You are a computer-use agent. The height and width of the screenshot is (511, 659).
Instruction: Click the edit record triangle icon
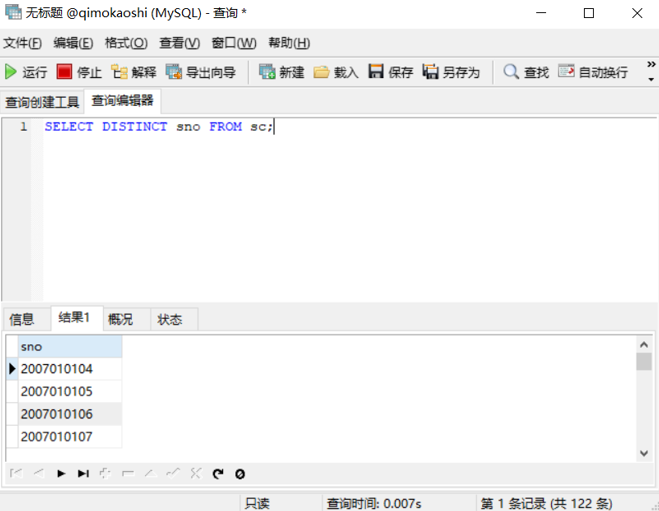[150, 474]
